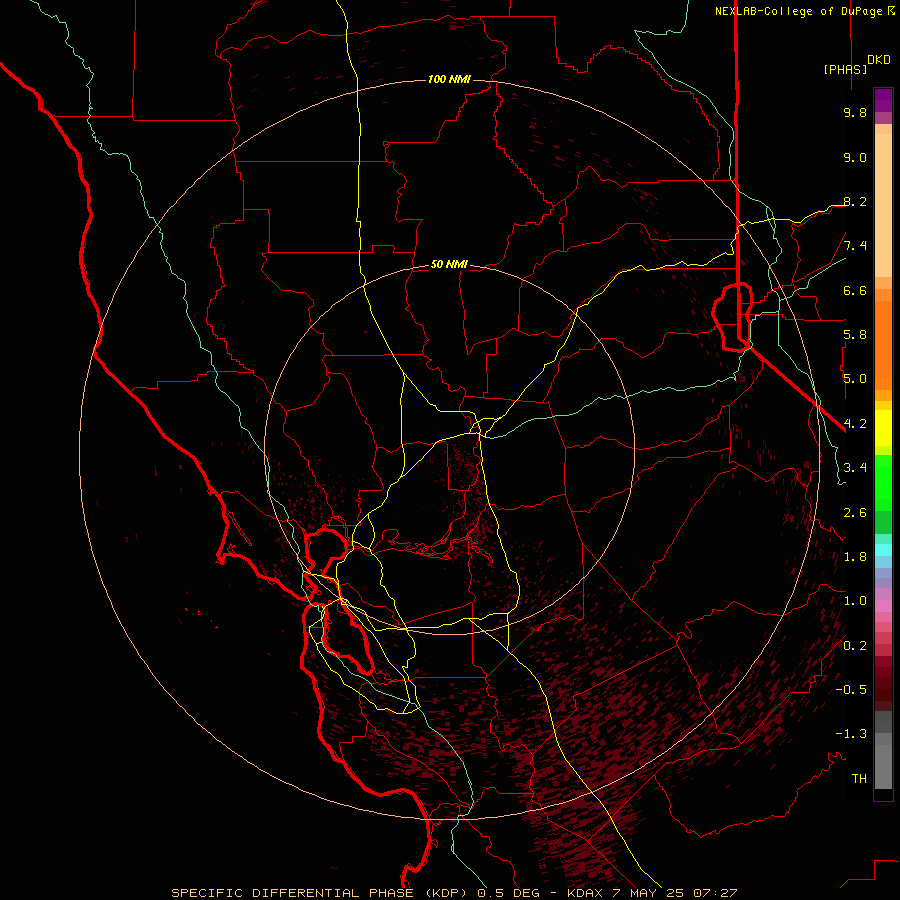This screenshot has height=900, width=900.
Task: Select the 9.0 scale value
Action: pyautogui.click(x=855, y=157)
